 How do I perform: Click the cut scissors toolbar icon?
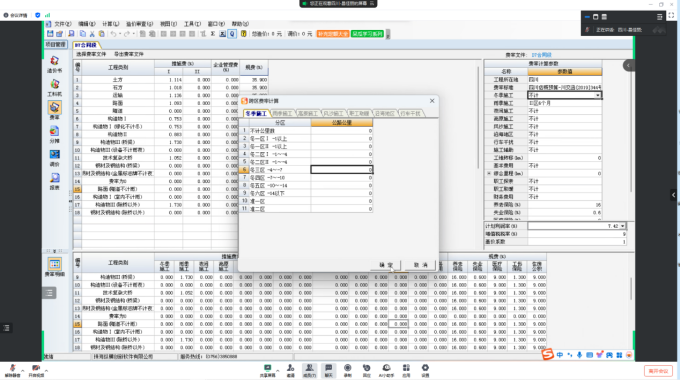(x=92, y=33)
